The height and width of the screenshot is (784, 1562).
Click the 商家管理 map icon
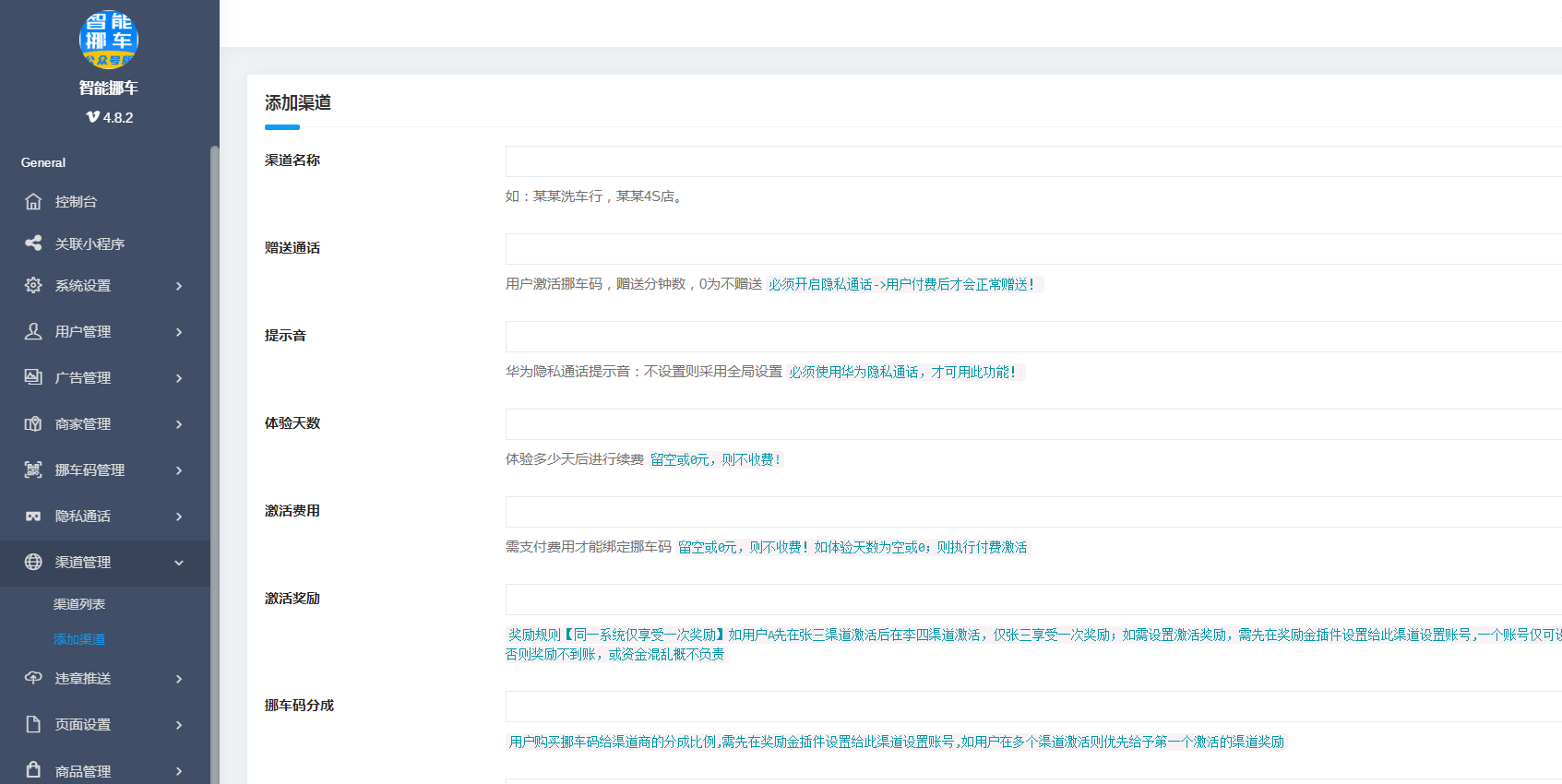tap(33, 423)
